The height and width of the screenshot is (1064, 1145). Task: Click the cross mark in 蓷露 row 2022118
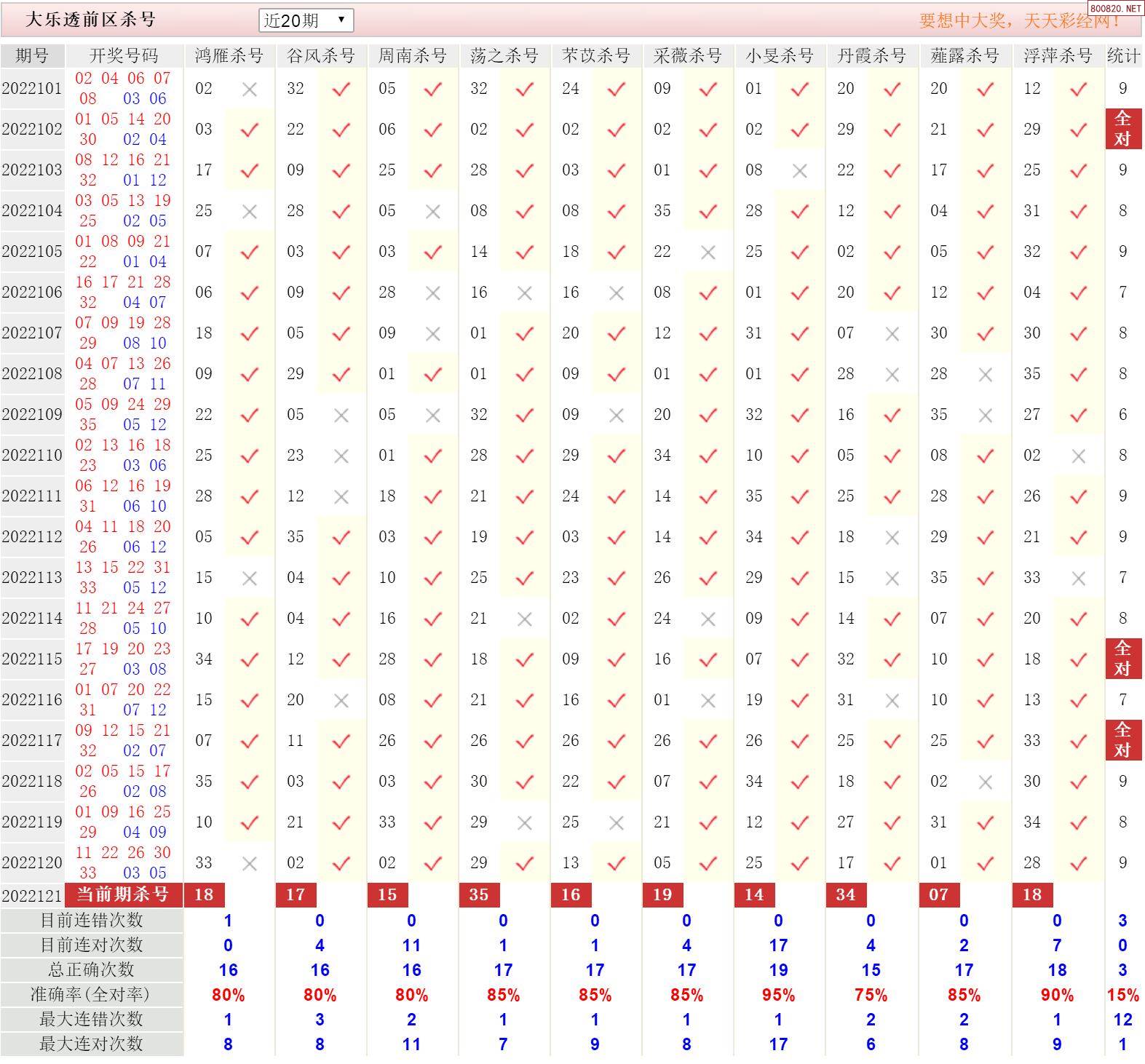[x=985, y=782]
